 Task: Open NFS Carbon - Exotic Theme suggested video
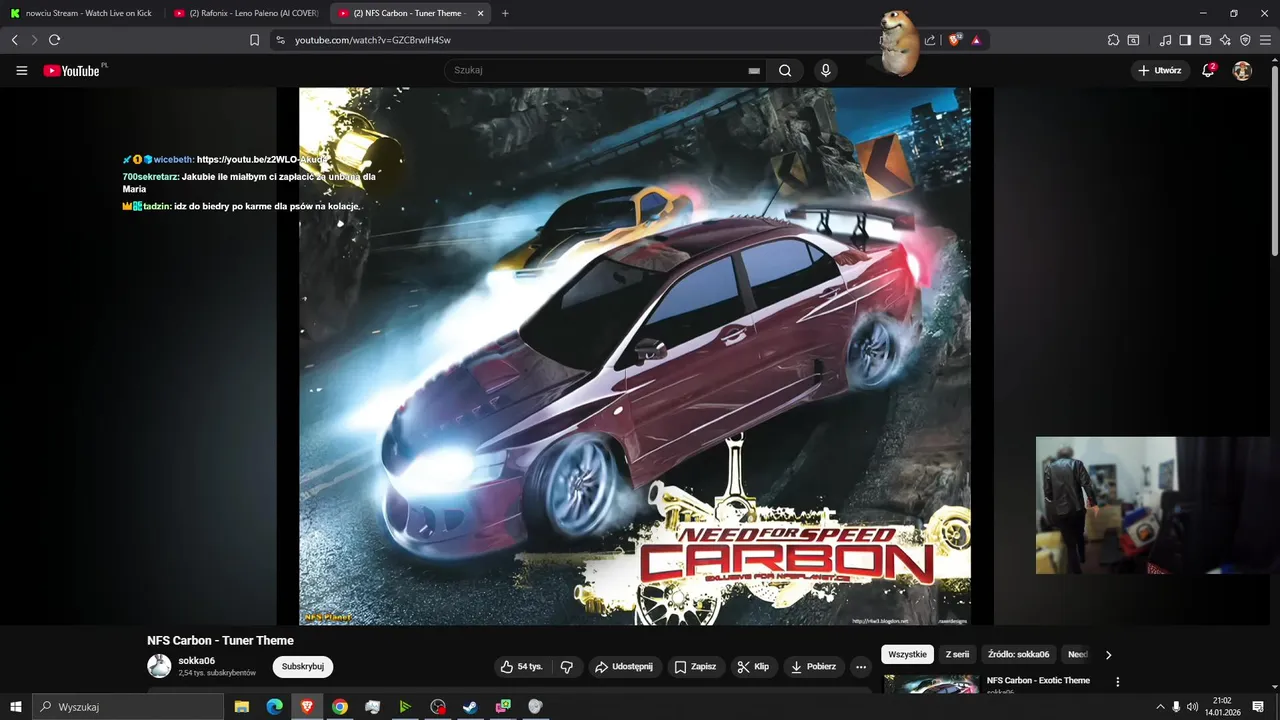pos(1038,681)
